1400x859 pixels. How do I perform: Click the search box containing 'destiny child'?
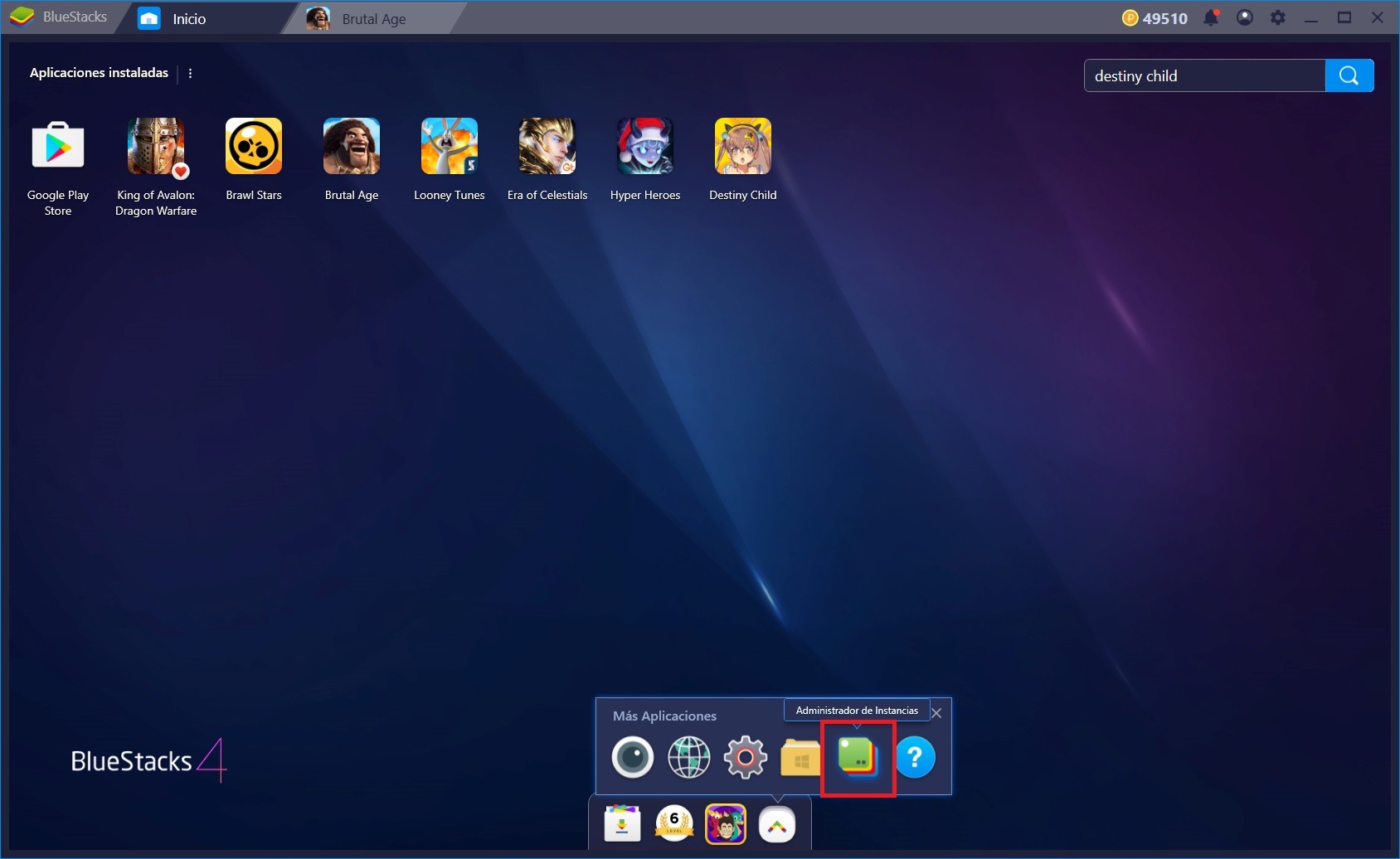1204,75
